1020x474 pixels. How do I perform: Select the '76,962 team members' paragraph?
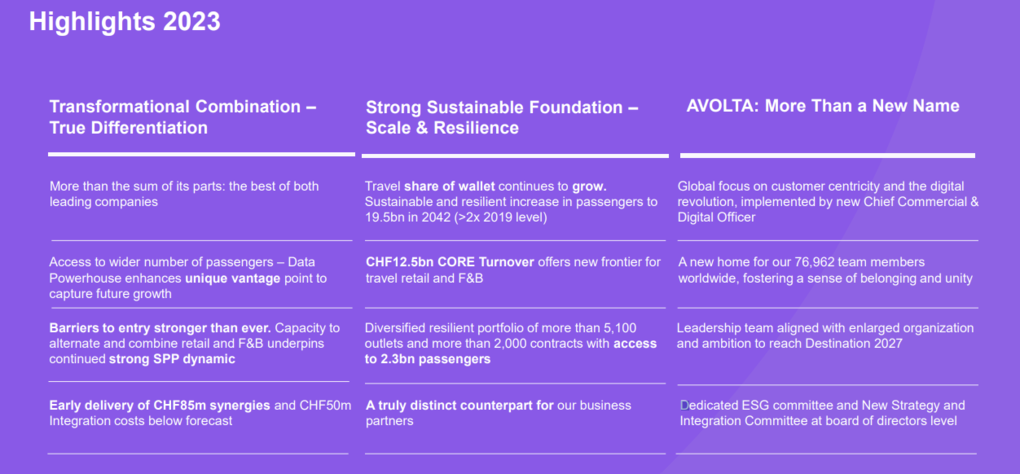click(x=825, y=270)
